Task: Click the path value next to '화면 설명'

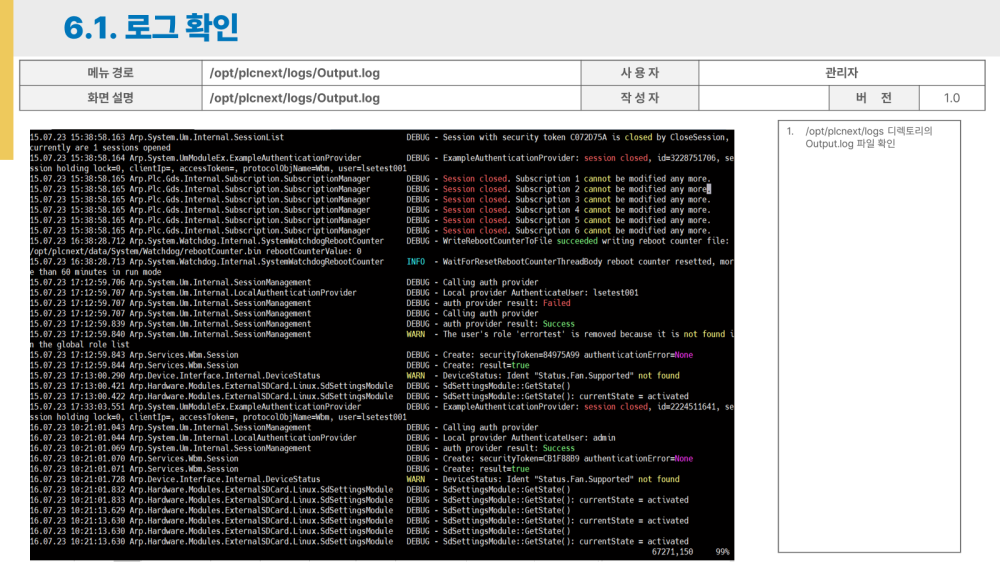Action: pos(294,98)
